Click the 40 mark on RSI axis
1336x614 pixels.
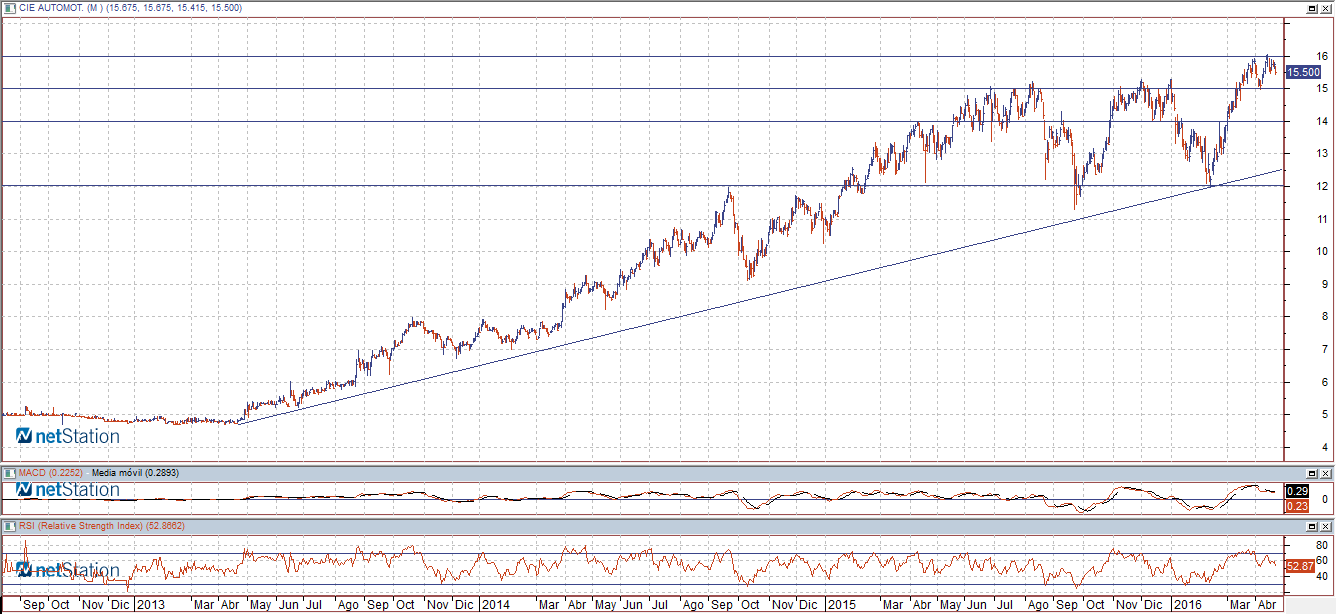(1322, 576)
